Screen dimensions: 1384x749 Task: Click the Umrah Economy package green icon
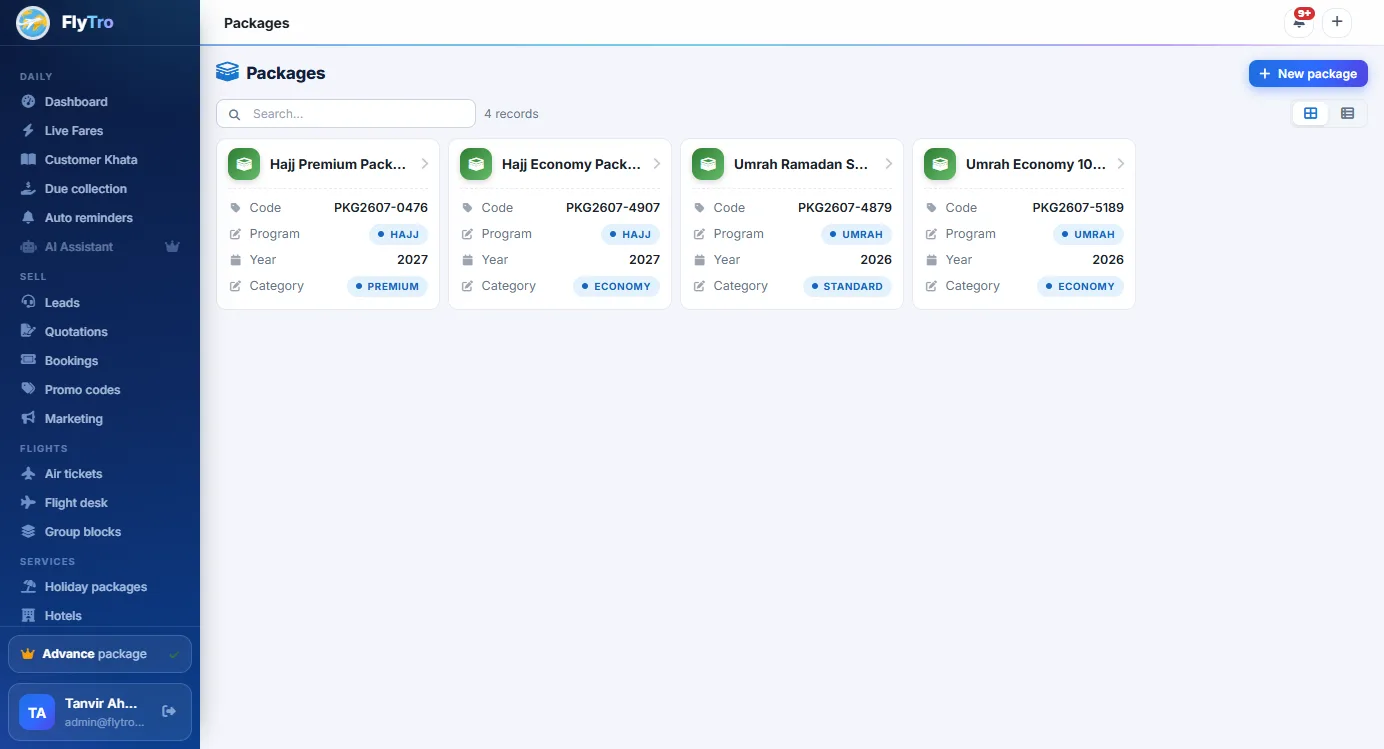coord(940,164)
